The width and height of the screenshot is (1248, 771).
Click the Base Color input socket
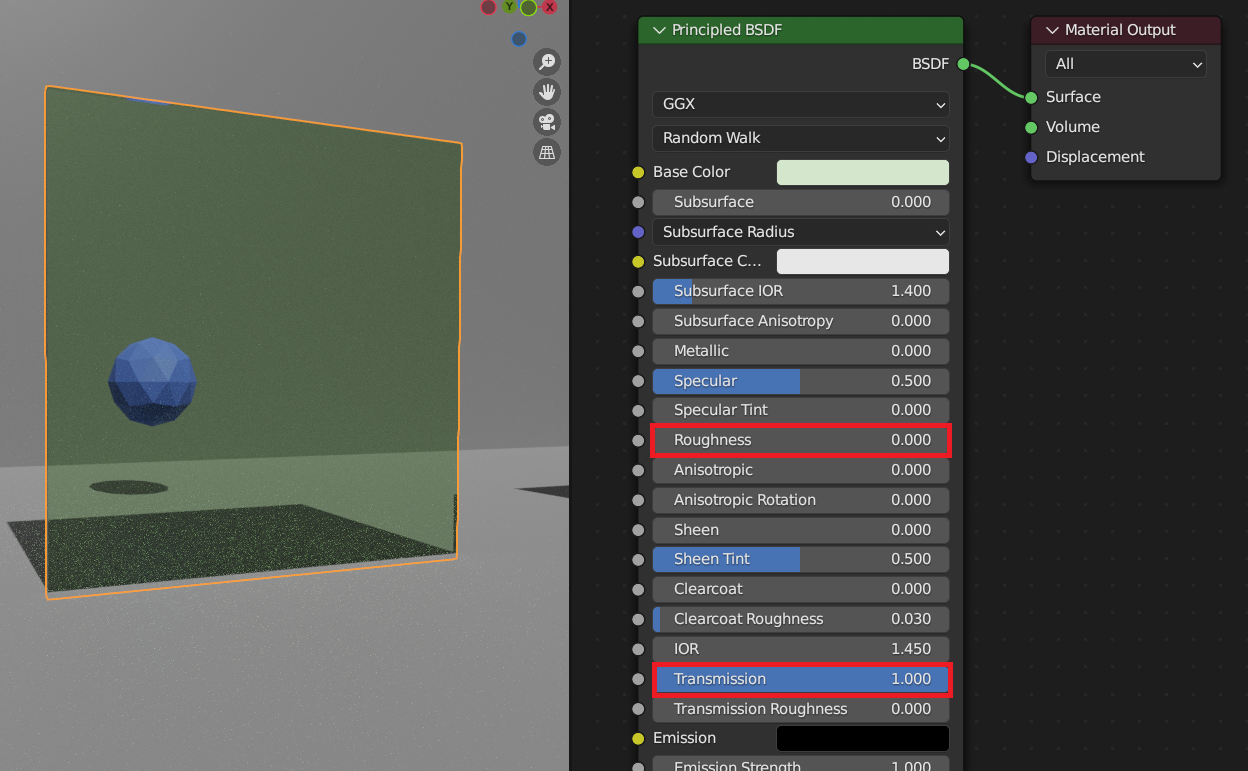coord(638,172)
